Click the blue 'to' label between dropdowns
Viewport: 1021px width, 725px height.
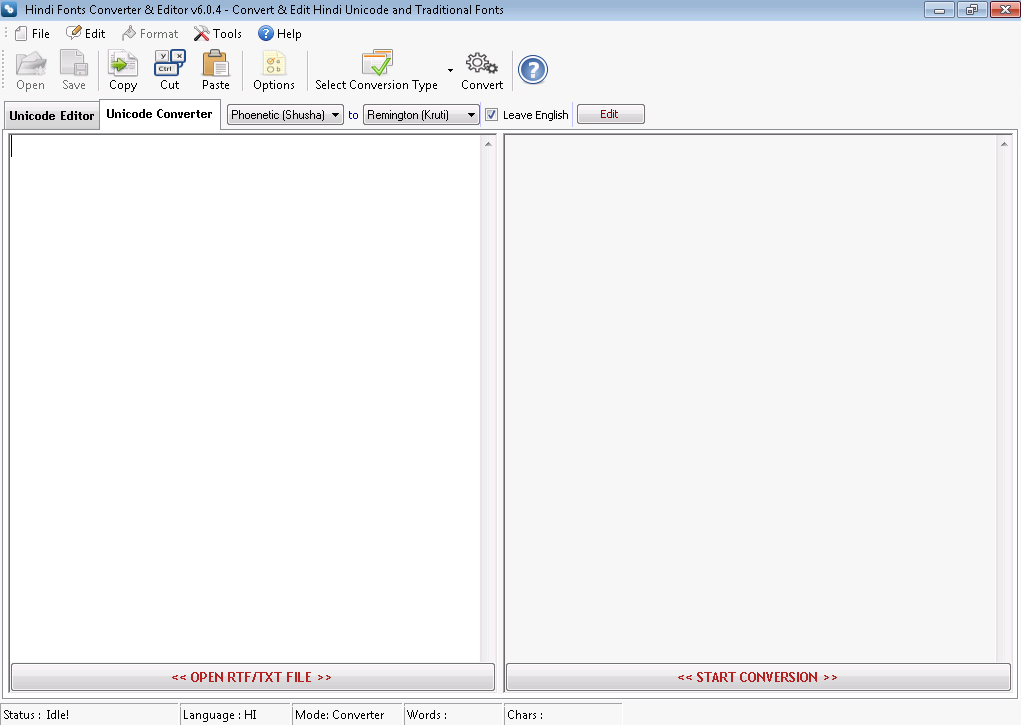tap(353, 115)
